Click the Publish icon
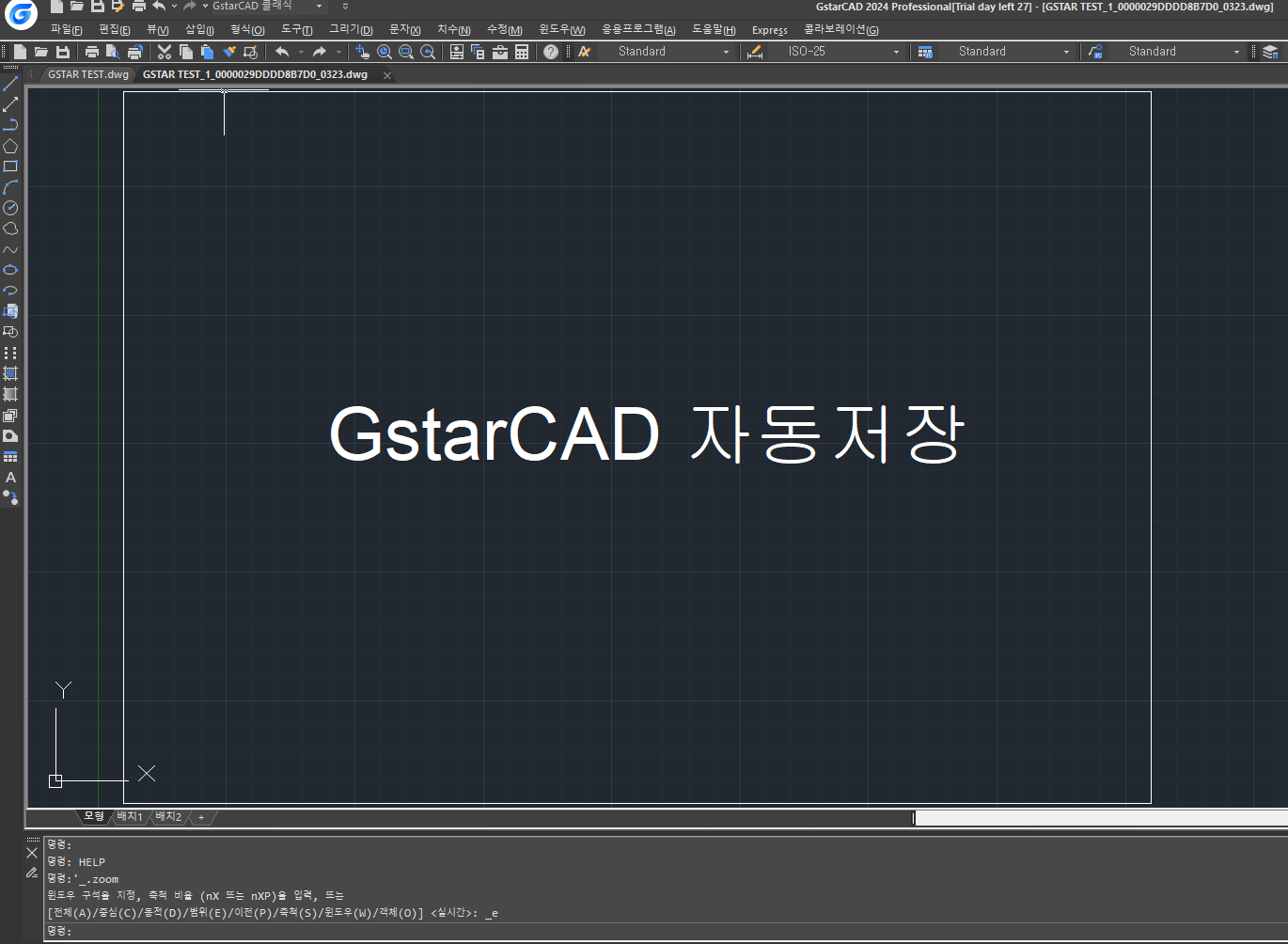This screenshot has height=944, width=1288. point(134,52)
